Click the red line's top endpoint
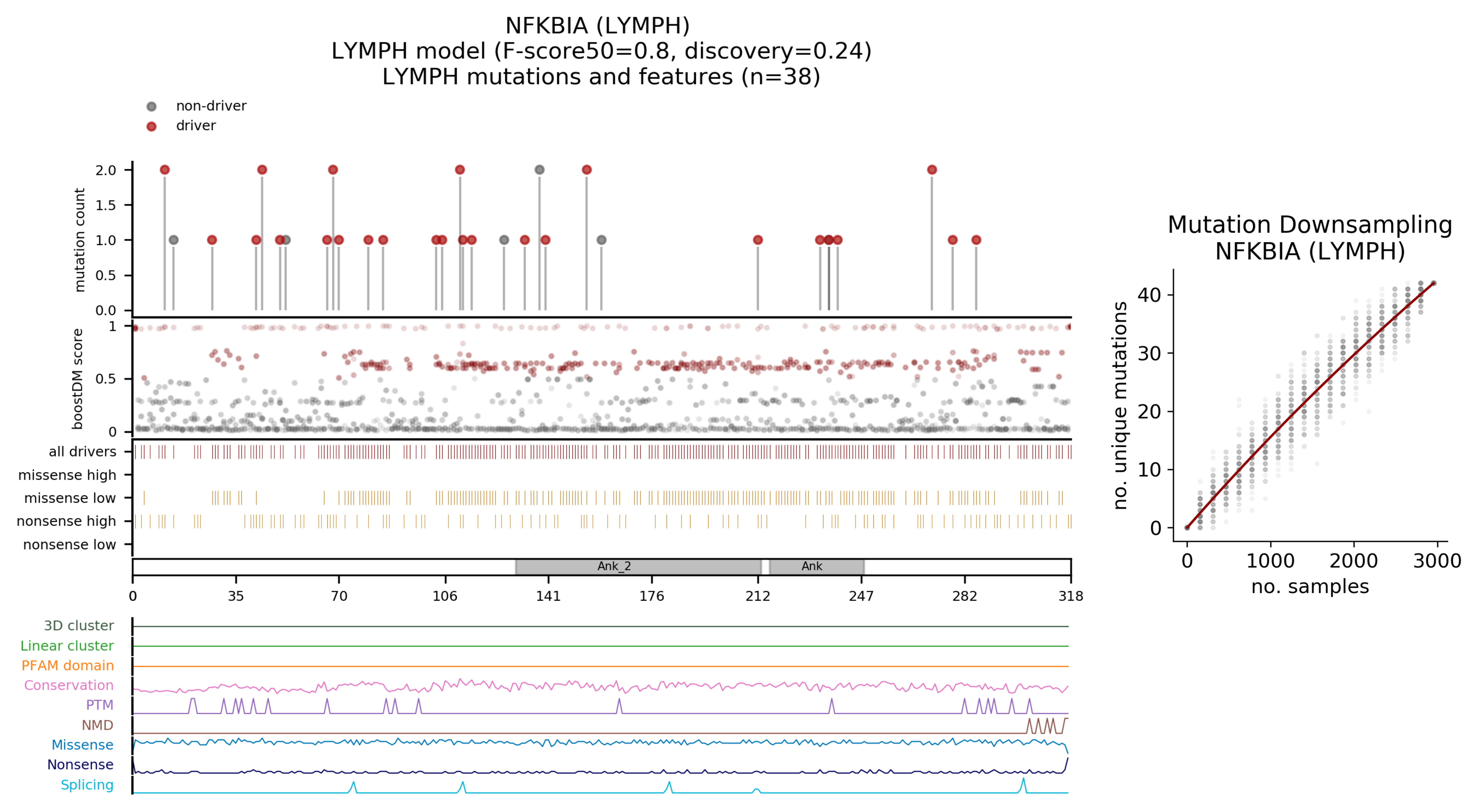This screenshot has height=812, width=1474. pos(1433,283)
